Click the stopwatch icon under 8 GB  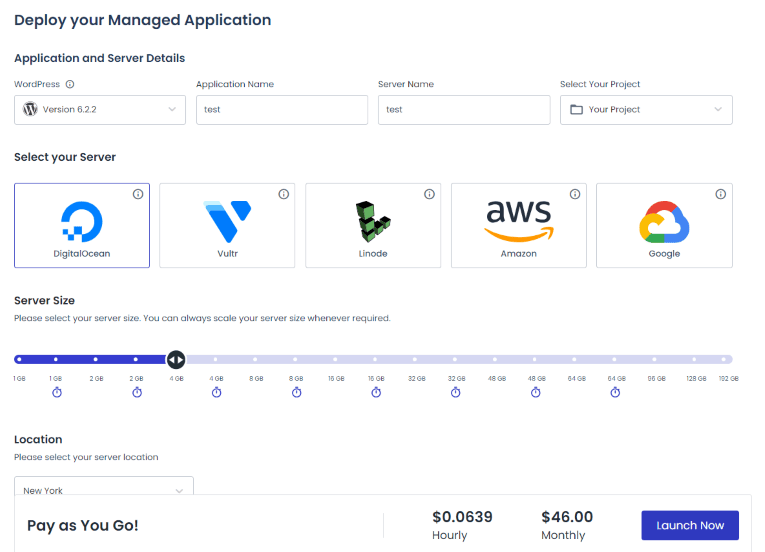click(x=297, y=392)
